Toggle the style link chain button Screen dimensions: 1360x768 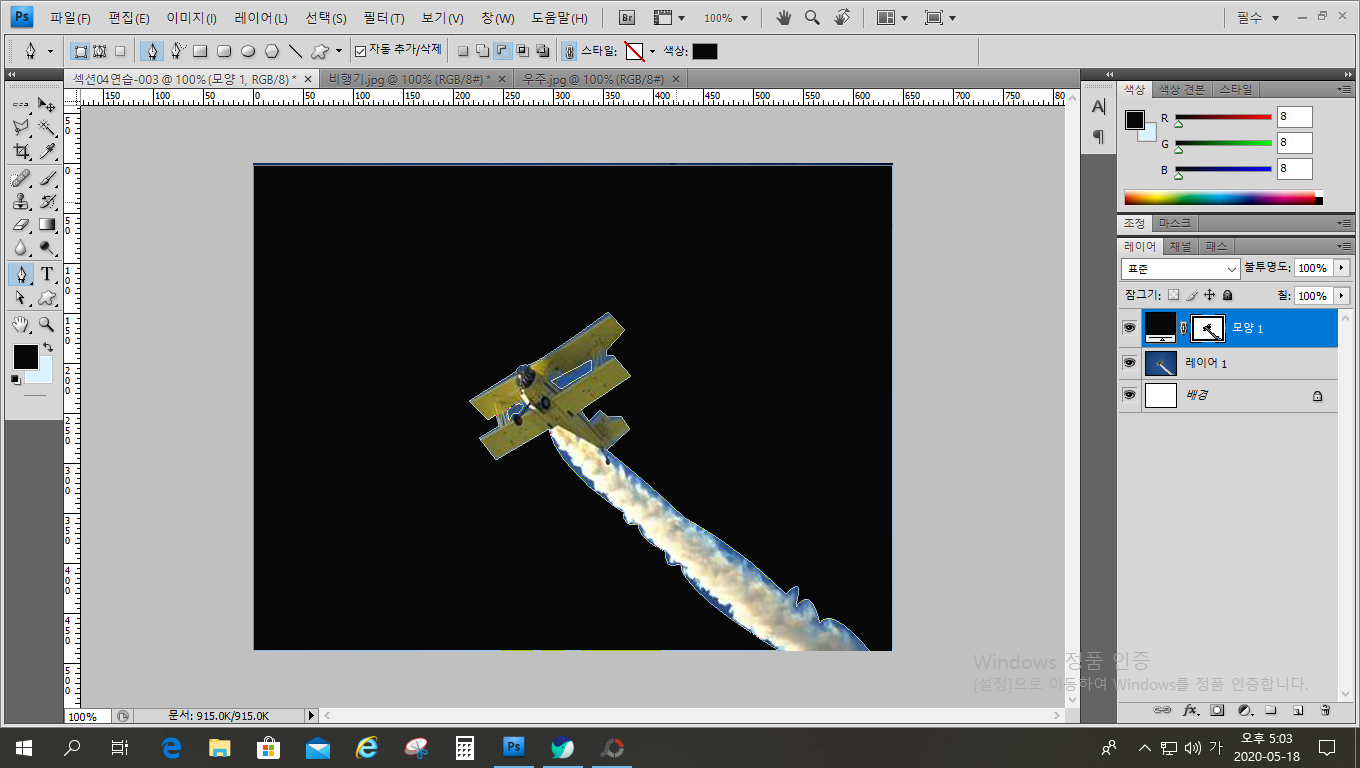click(568, 50)
